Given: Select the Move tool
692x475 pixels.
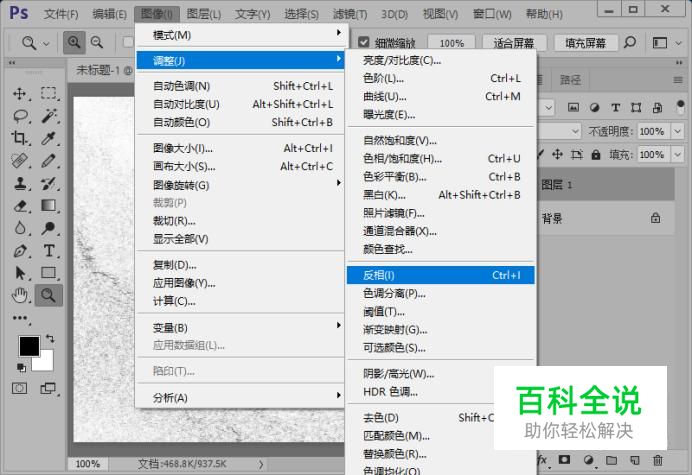Looking at the screenshot, I should pyautogui.click(x=19, y=94).
